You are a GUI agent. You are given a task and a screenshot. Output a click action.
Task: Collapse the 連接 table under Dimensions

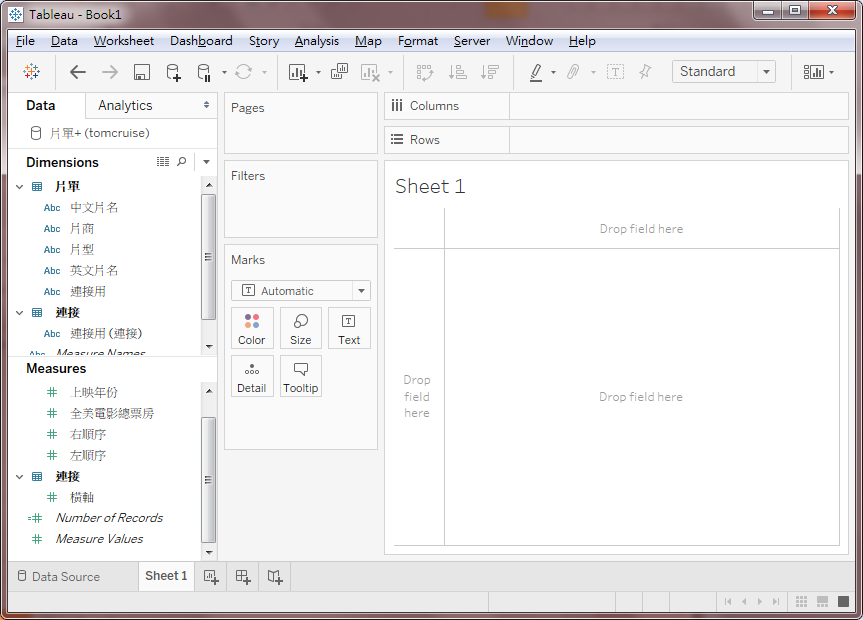click(20, 313)
